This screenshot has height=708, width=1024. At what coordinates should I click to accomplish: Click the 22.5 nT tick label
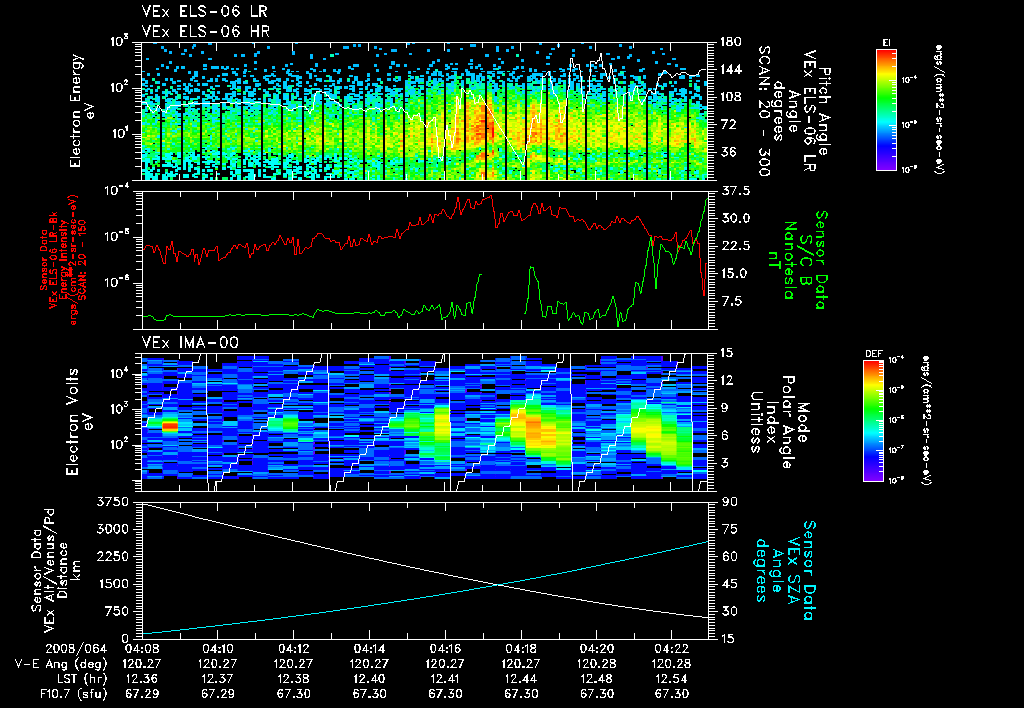(x=735, y=246)
